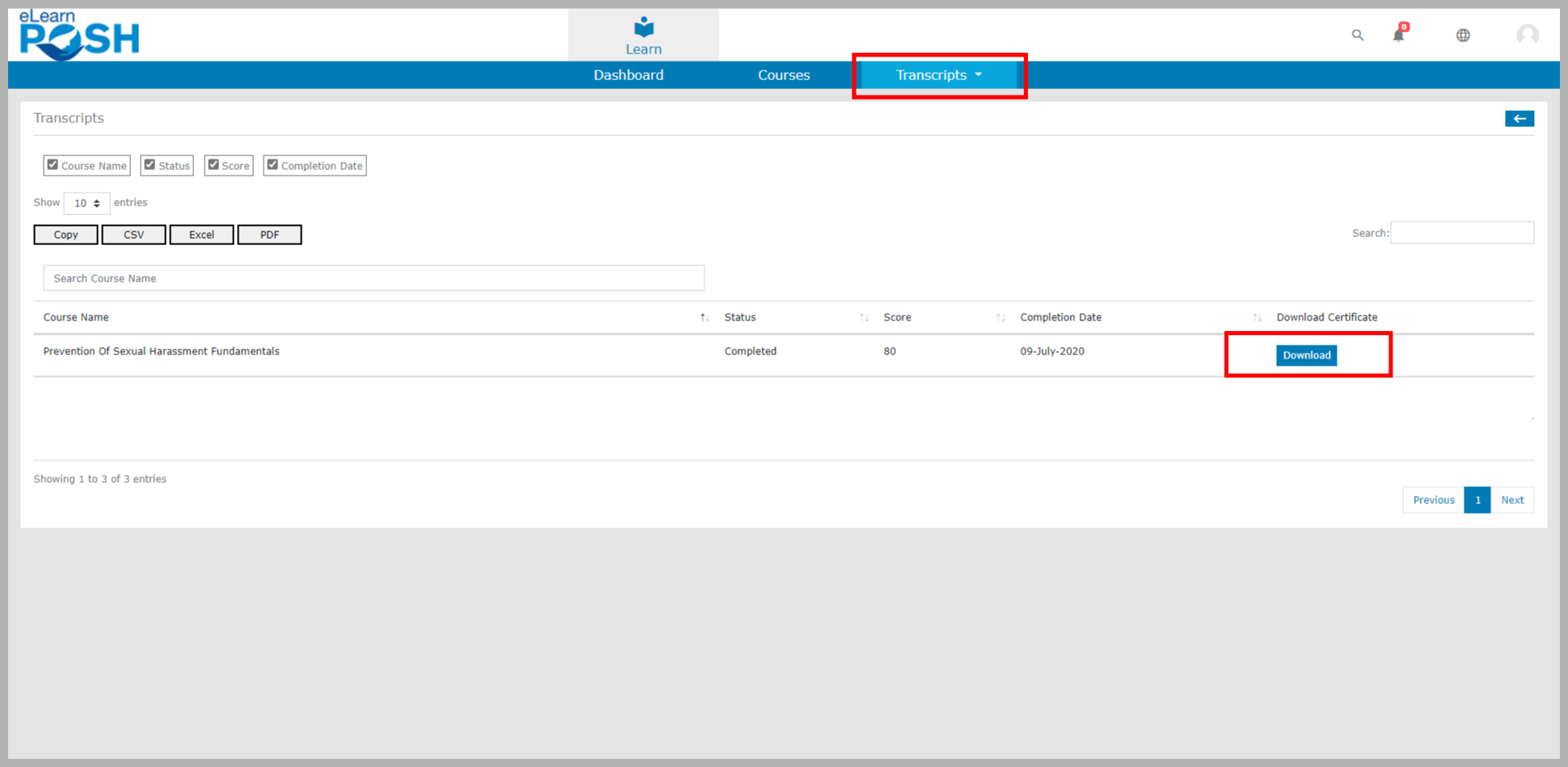Image resolution: width=1568 pixels, height=767 pixels.
Task: Expand the Transcripts dropdown menu
Action: [x=939, y=75]
